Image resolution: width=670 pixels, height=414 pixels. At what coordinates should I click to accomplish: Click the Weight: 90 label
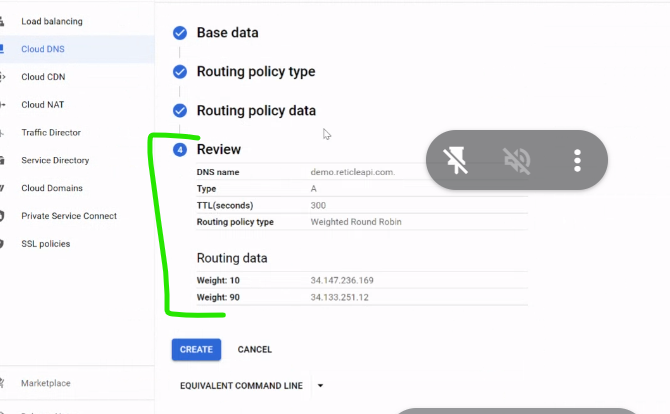point(218,297)
